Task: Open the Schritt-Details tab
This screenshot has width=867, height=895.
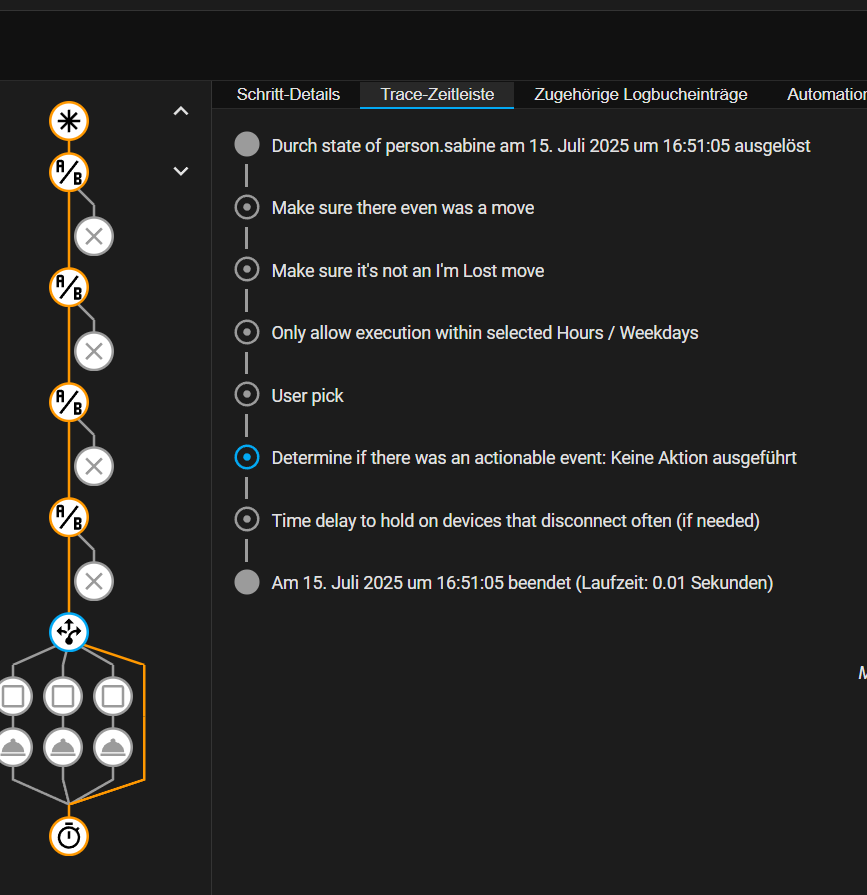Action: (288, 95)
